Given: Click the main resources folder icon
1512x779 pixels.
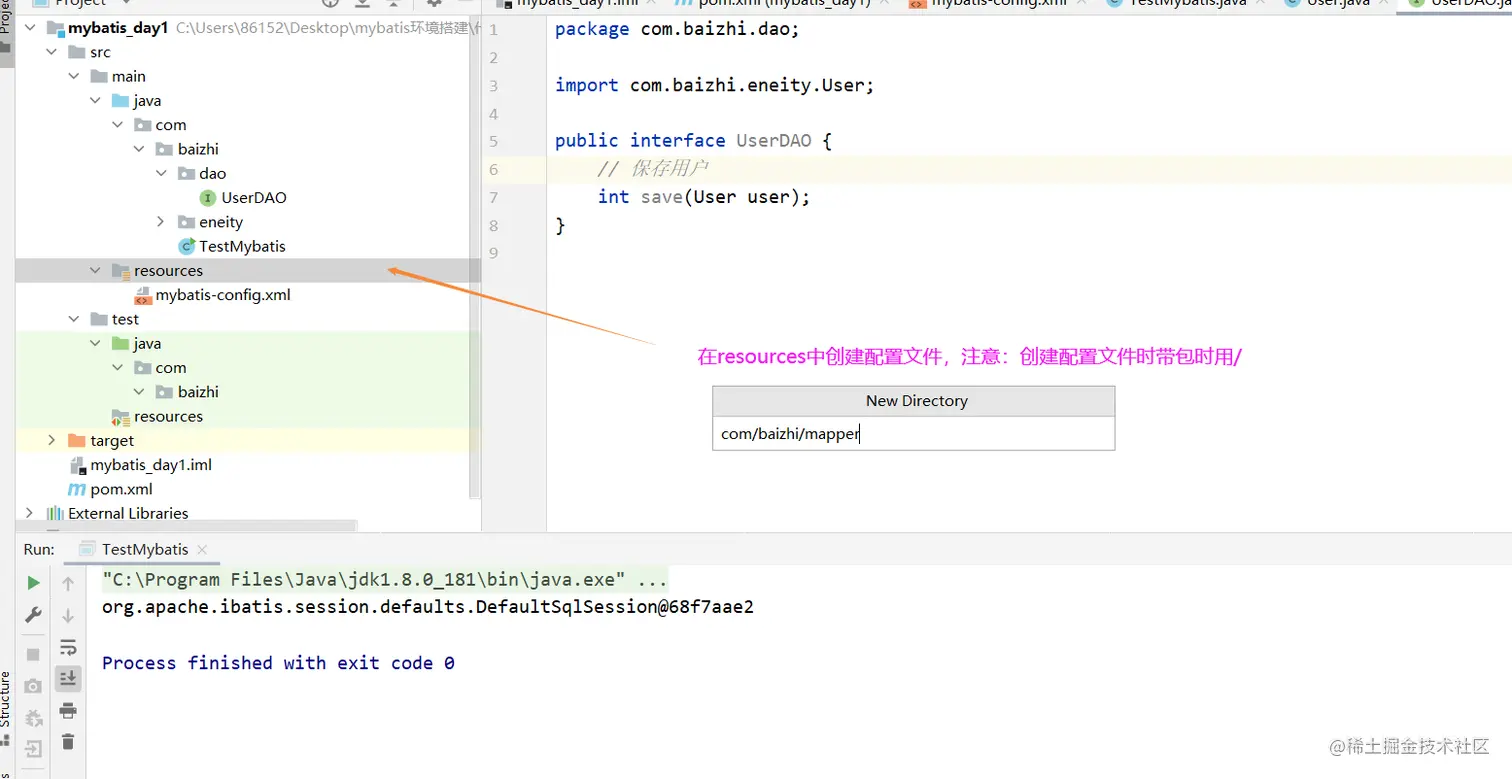Looking at the screenshot, I should (121, 271).
